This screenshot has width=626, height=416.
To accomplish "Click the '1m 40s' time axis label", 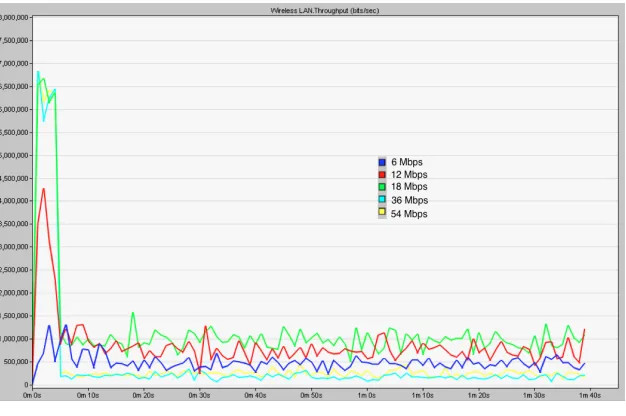I will (x=590, y=395).
